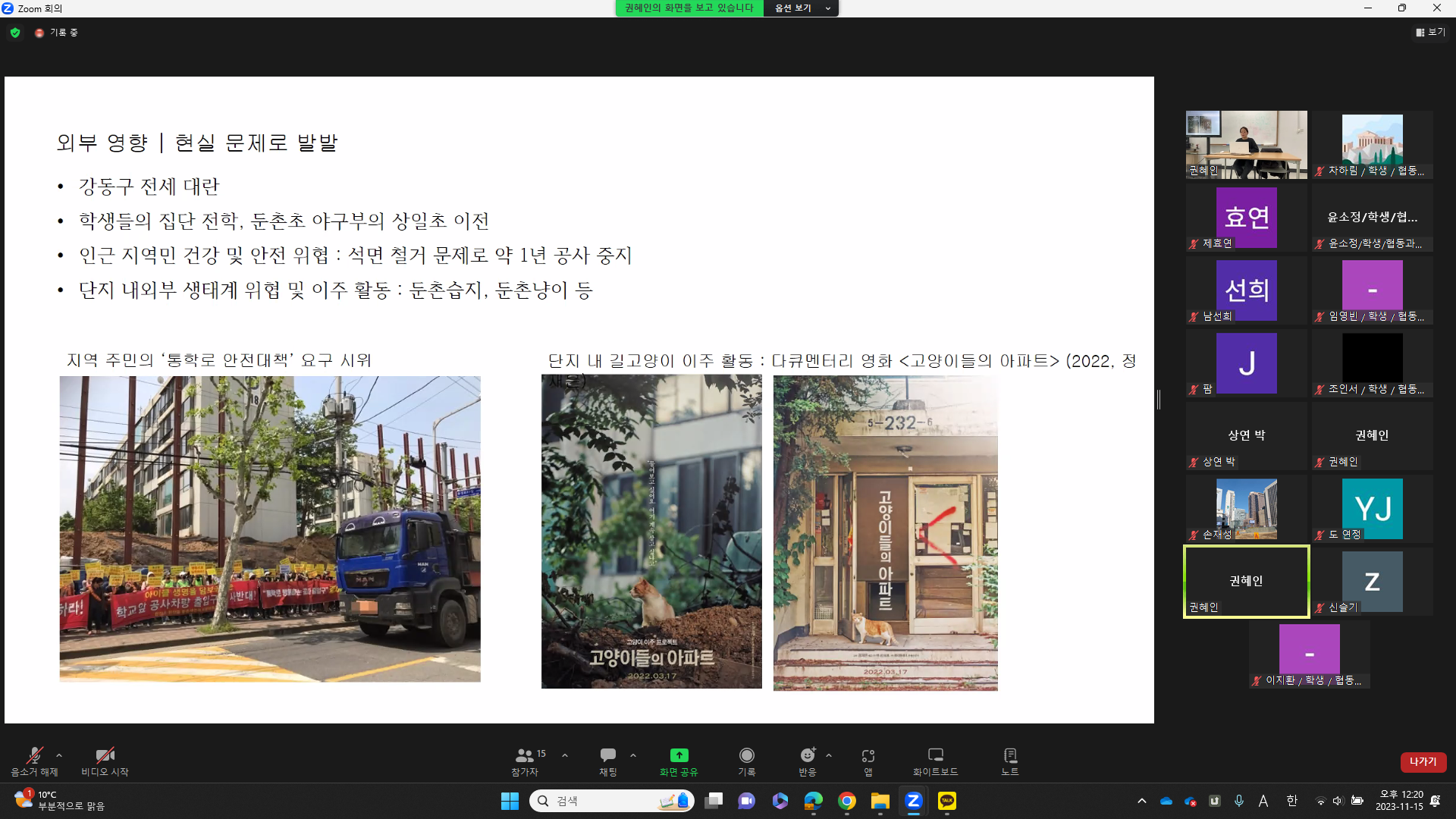
Task: Select 권혜인 camera video thumbnail
Action: point(1247,145)
